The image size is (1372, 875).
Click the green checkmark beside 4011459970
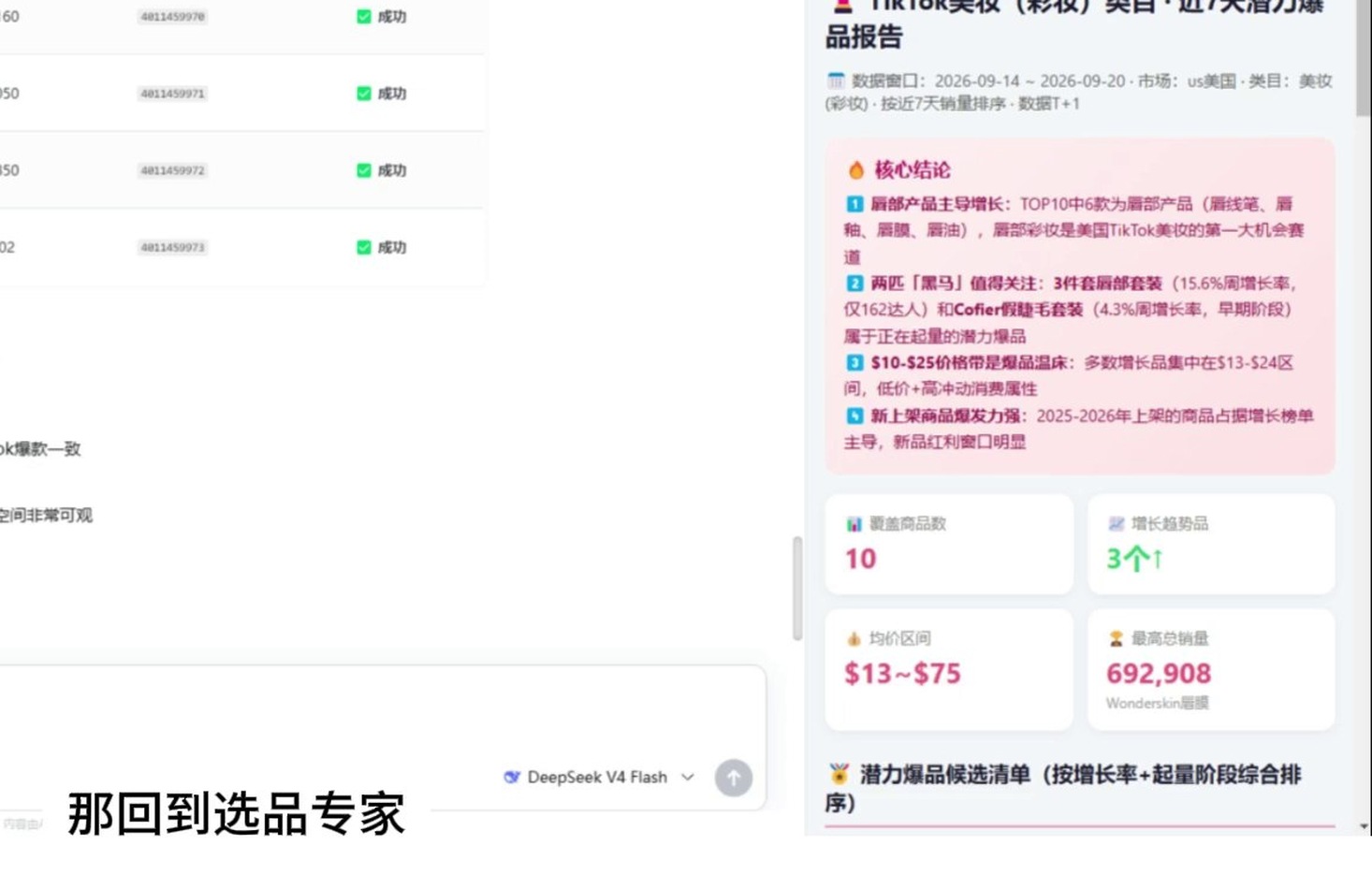(x=364, y=17)
